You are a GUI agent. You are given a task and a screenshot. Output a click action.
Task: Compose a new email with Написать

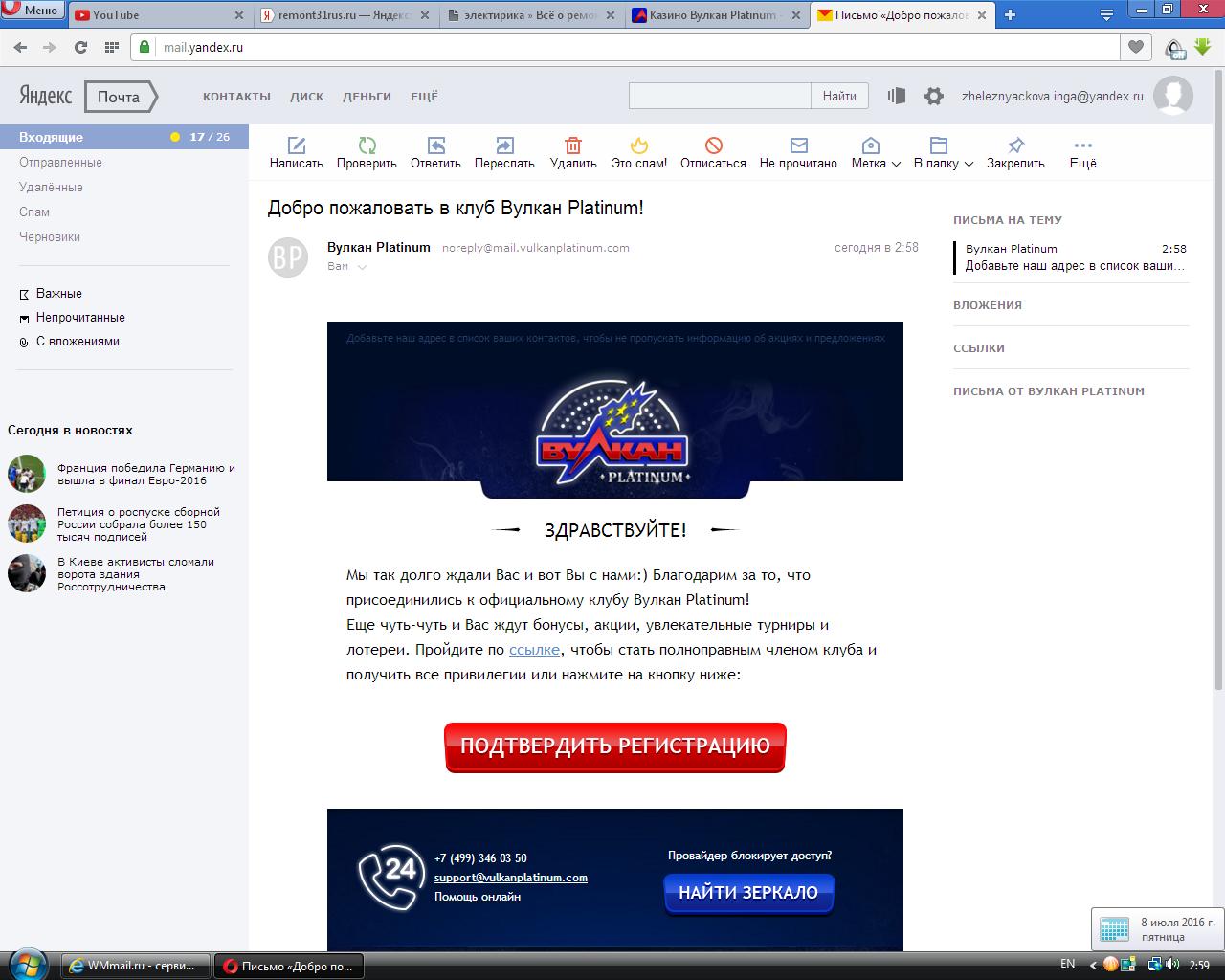[x=297, y=153]
